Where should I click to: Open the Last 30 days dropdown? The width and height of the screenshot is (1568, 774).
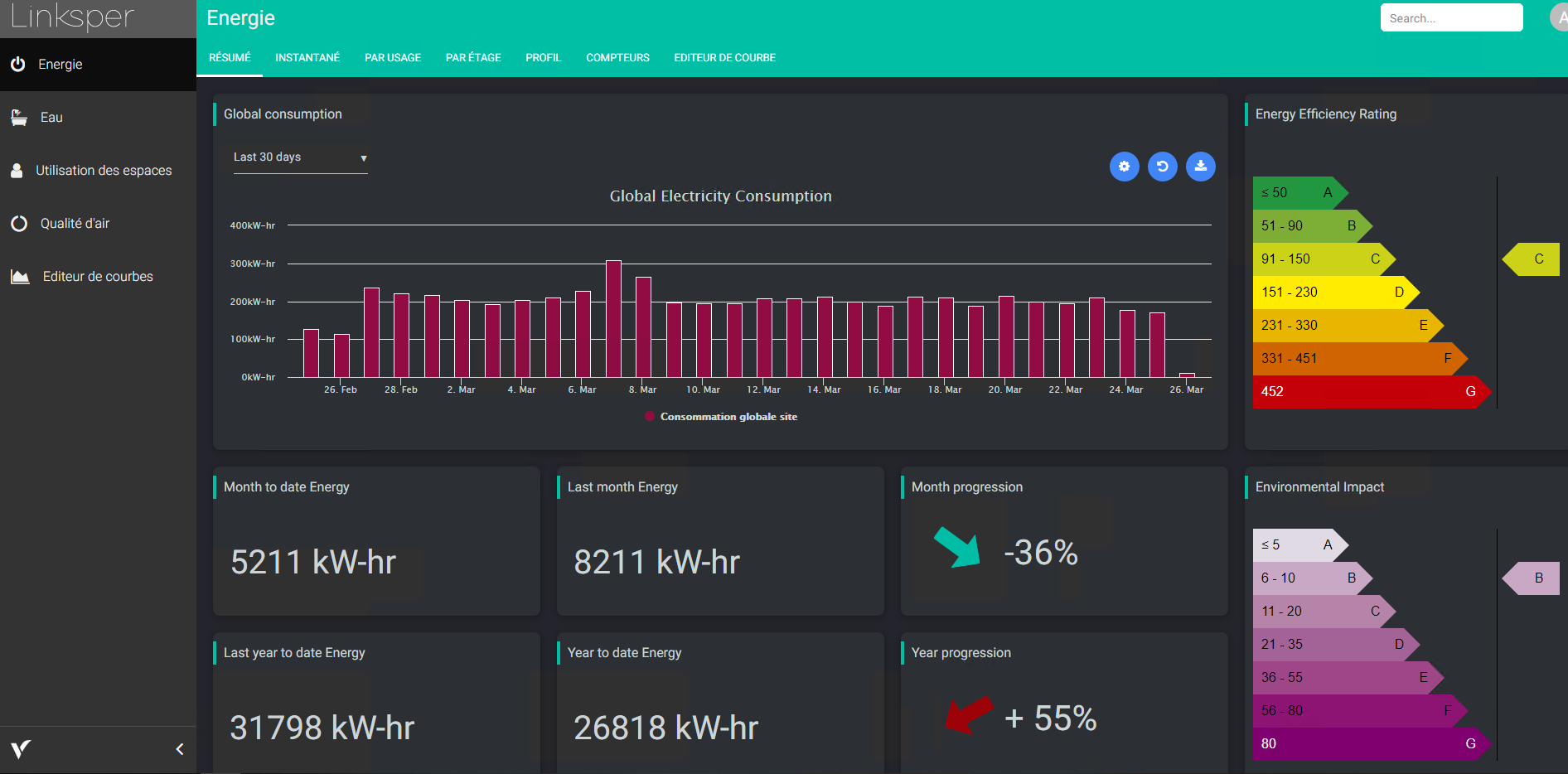(x=300, y=157)
